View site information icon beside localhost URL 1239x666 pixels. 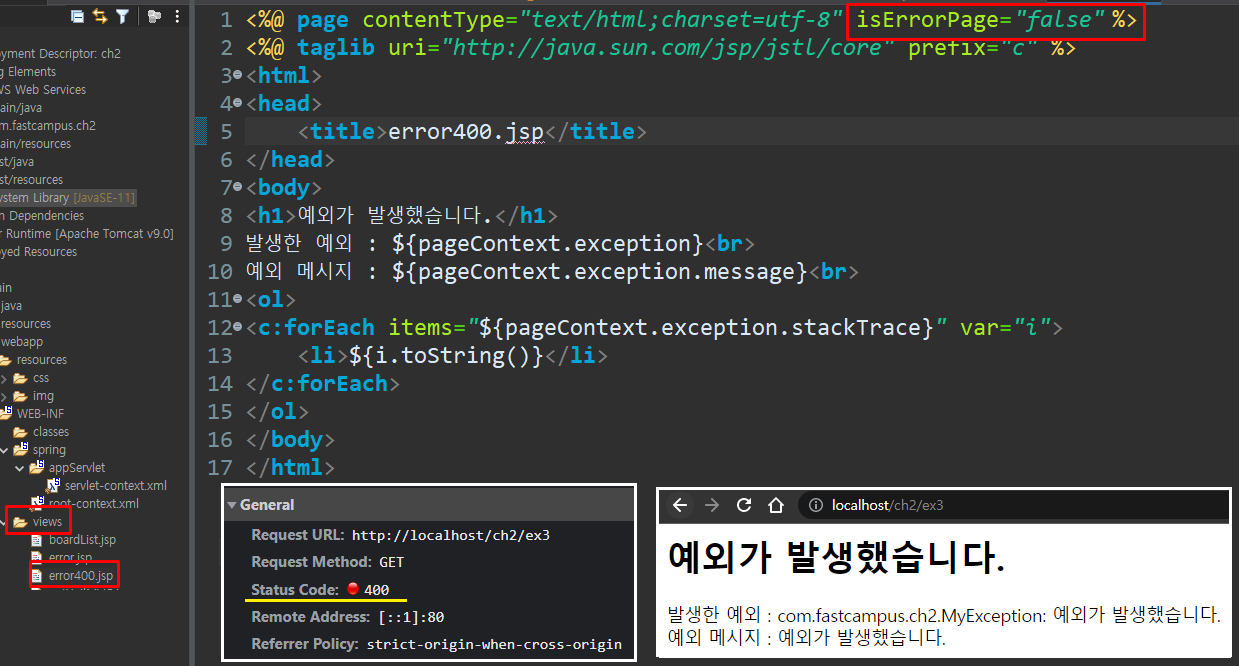tap(816, 505)
